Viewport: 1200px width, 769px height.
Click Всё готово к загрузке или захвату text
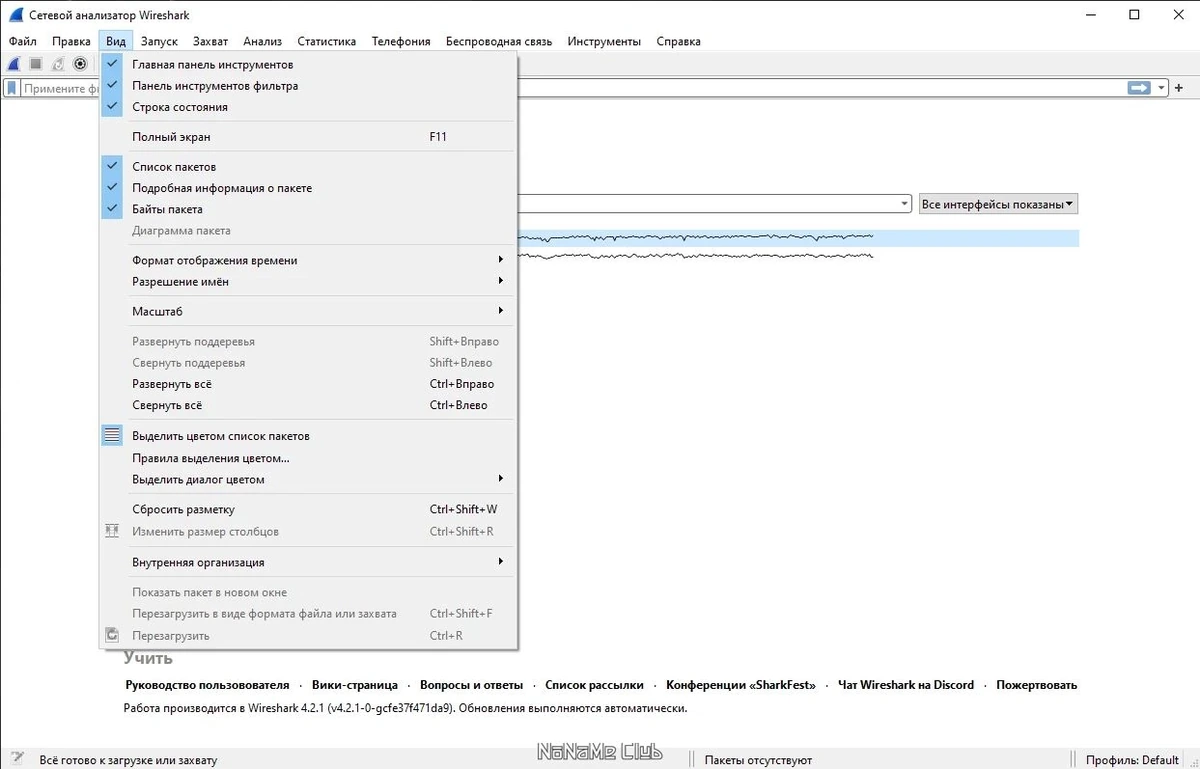pyautogui.click(x=128, y=760)
